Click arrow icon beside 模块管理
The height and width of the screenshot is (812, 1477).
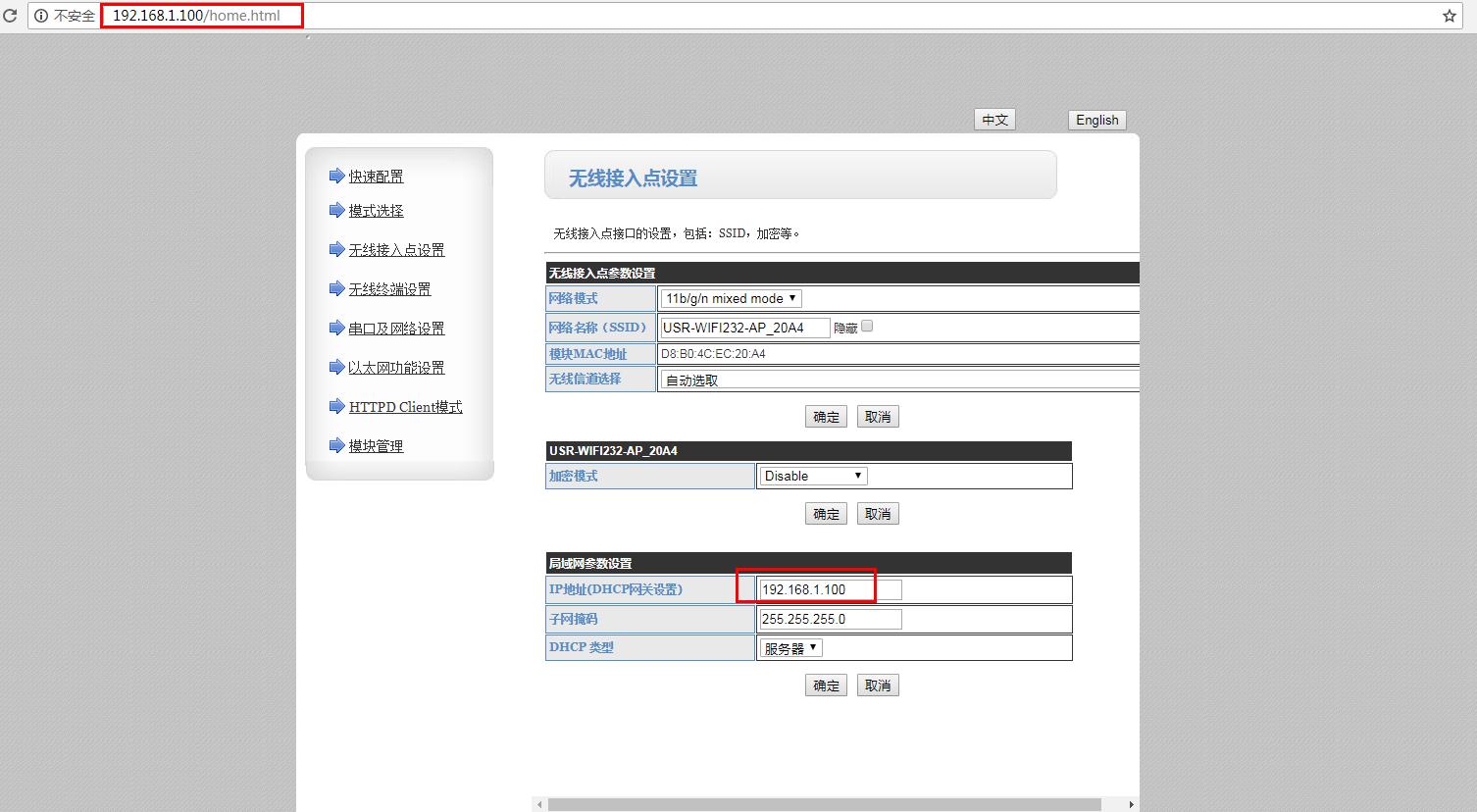[x=336, y=445]
